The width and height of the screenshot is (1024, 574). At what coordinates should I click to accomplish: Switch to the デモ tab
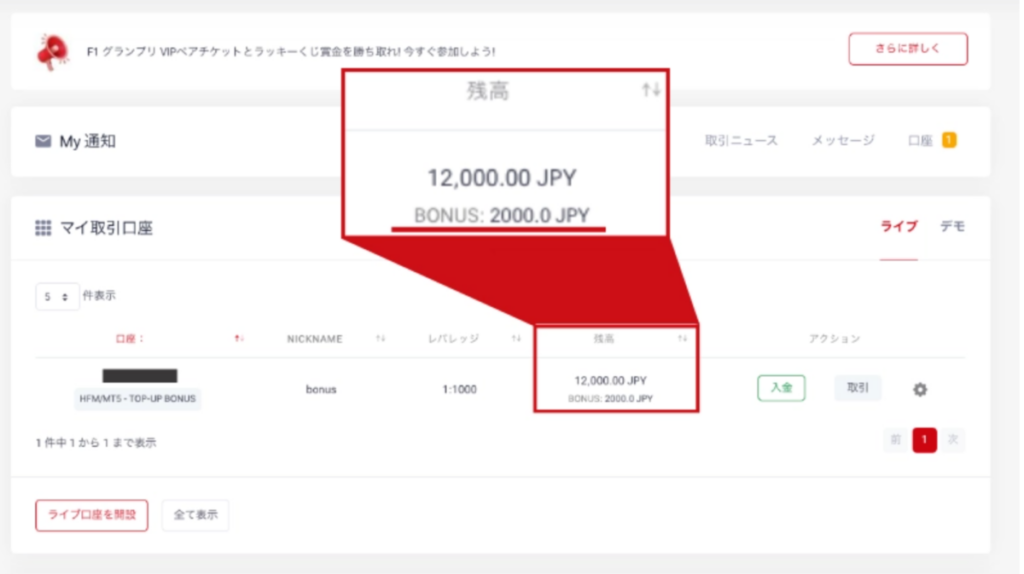(x=952, y=227)
